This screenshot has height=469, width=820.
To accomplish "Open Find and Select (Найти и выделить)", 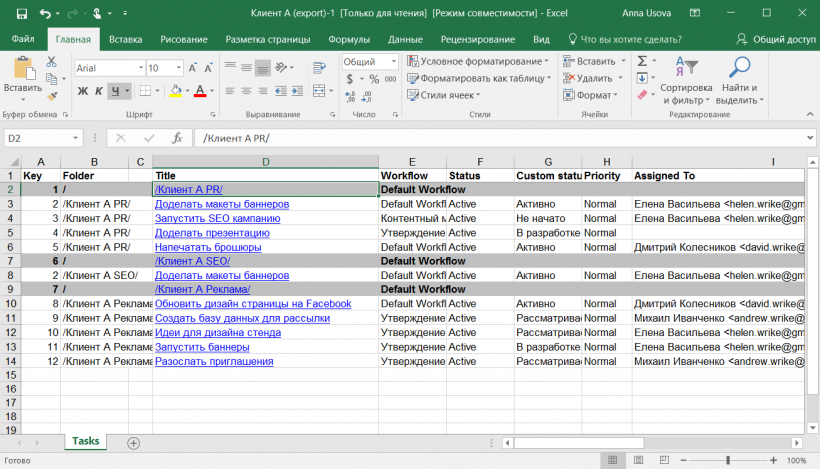I will point(739,81).
